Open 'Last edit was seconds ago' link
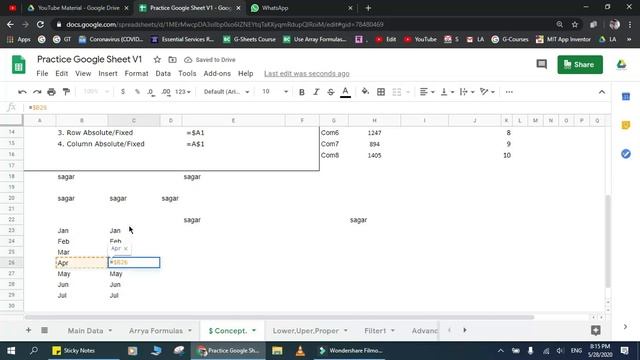The height and width of the screenshot is (360, 640). tap(307, 73)
